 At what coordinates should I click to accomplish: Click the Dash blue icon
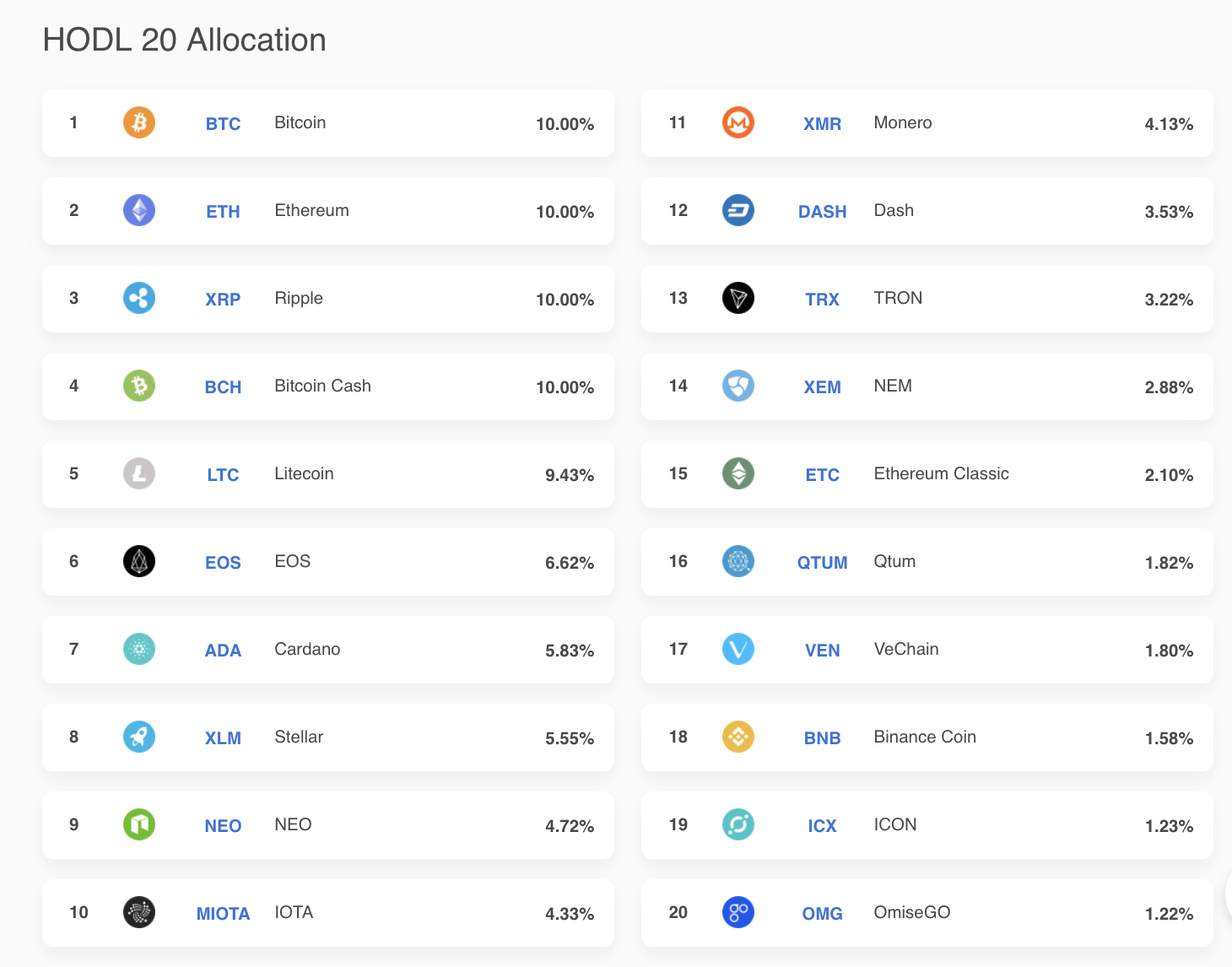pyautogui.click(x=738, y=210)
